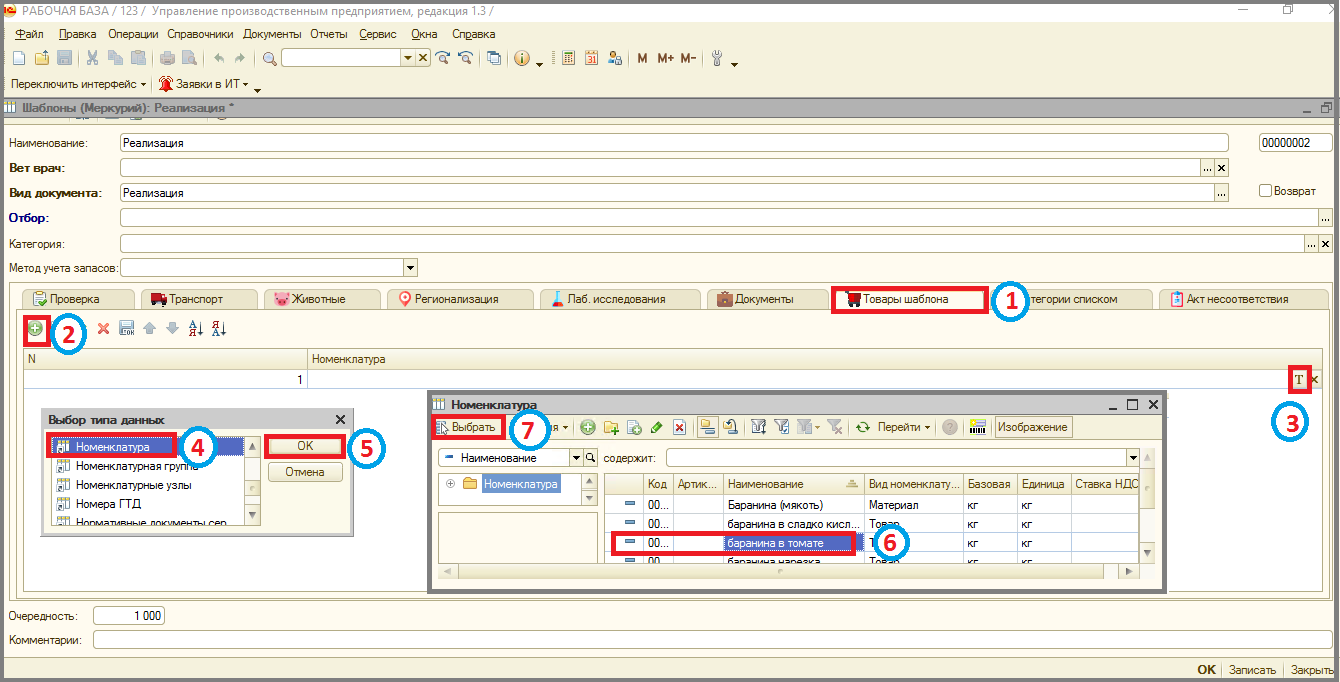
Task: Click OK in Выбор типа данных dialog
Action: pyautogui.click(x=305, y=446)
